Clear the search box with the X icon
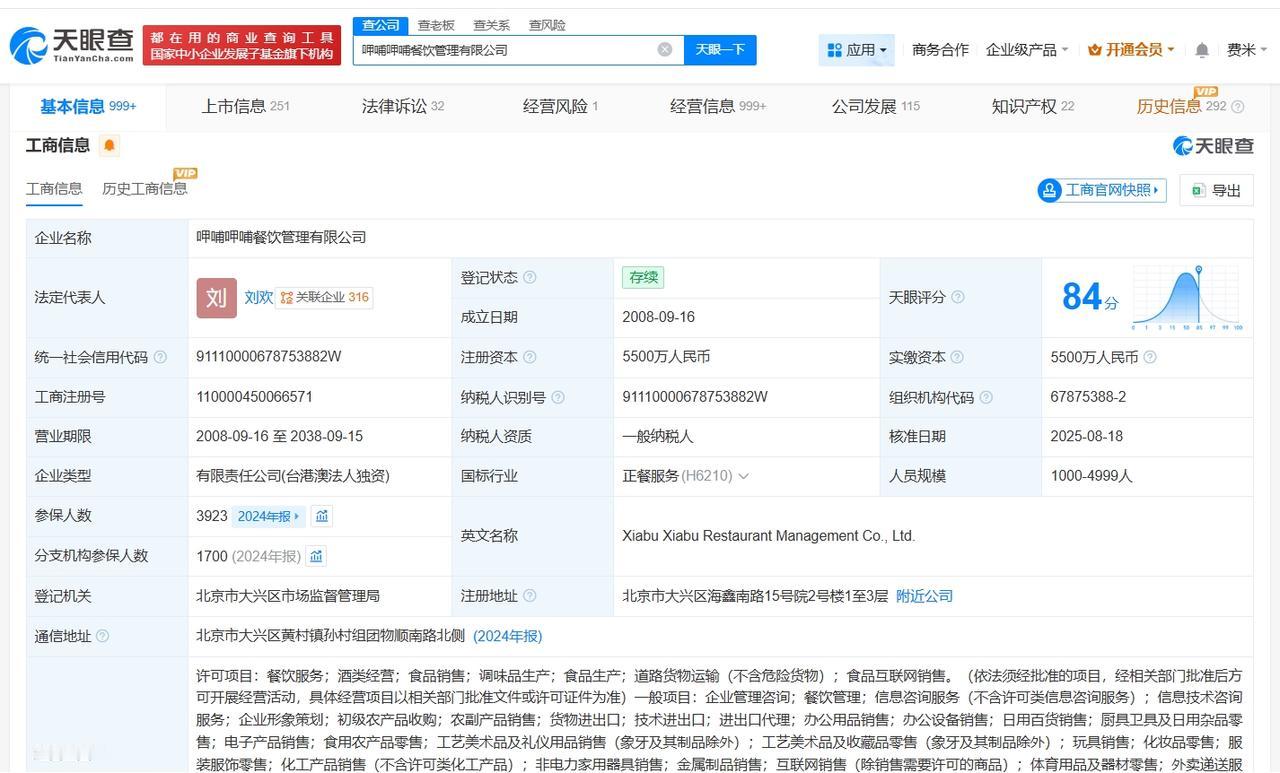1280x773 pixels. point(664,49)
